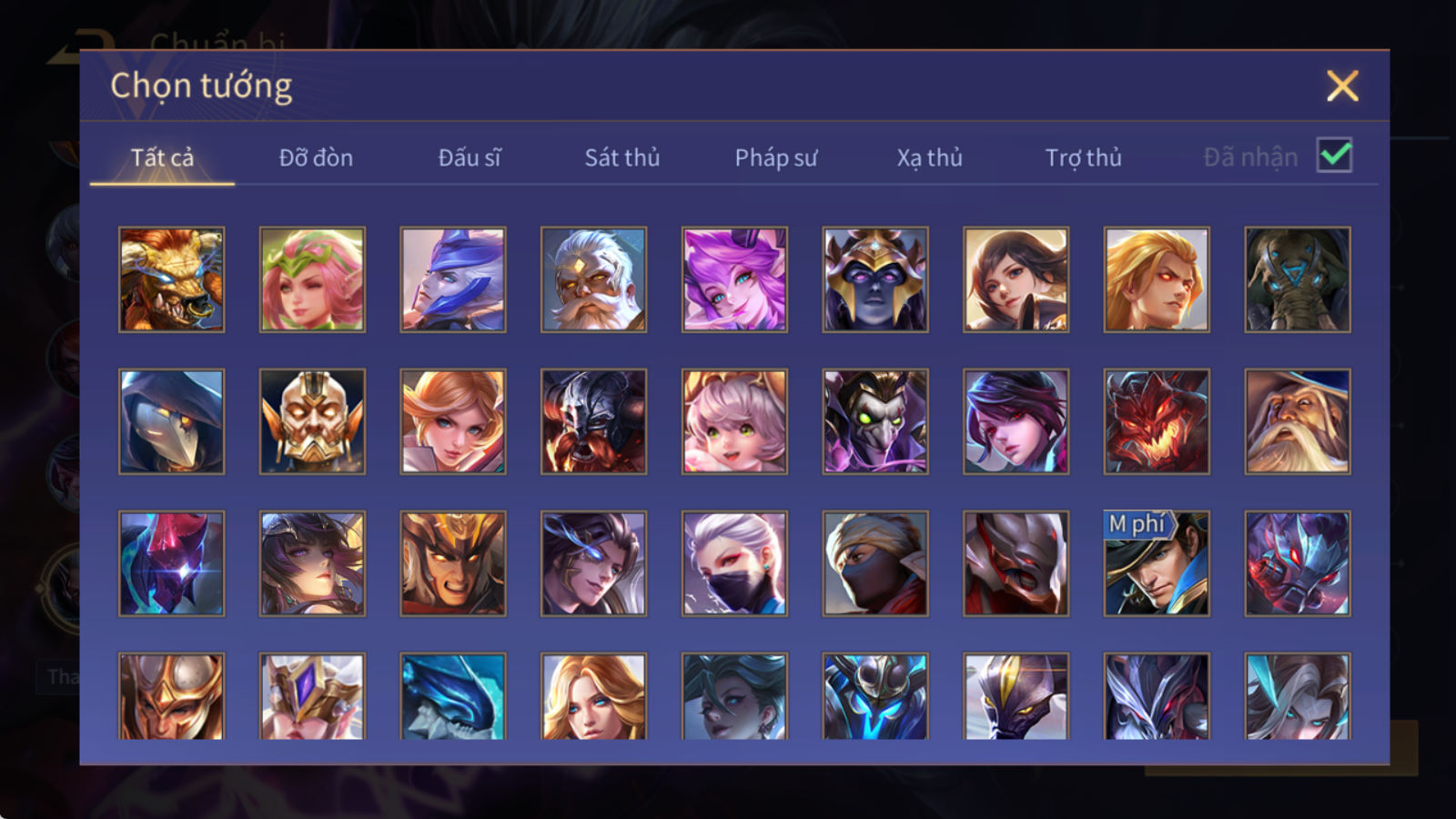This screenshot has width=1456, height=819.
Task: Select the purple-haired bunny girl hero
Action: coord(734,279)
